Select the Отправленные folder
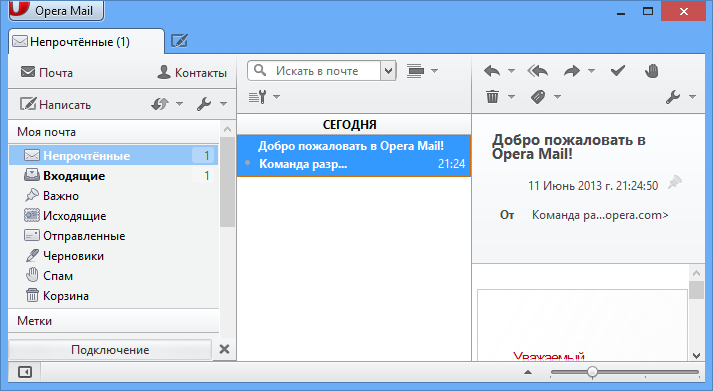 pos(114,236)
